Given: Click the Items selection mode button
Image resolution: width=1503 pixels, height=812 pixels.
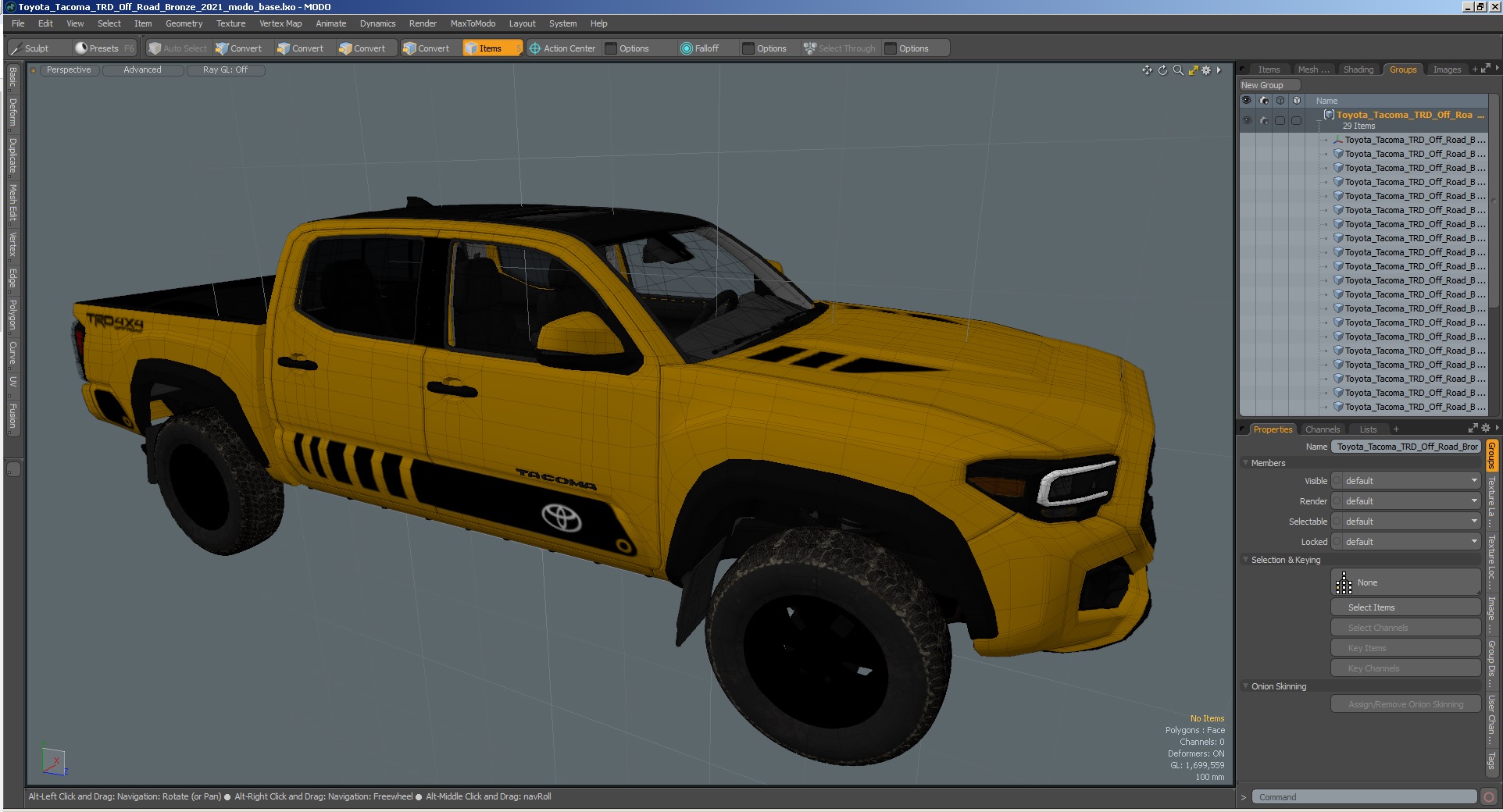Looking at the screenshot, I should pyautogui.click(x=491, y=48).
